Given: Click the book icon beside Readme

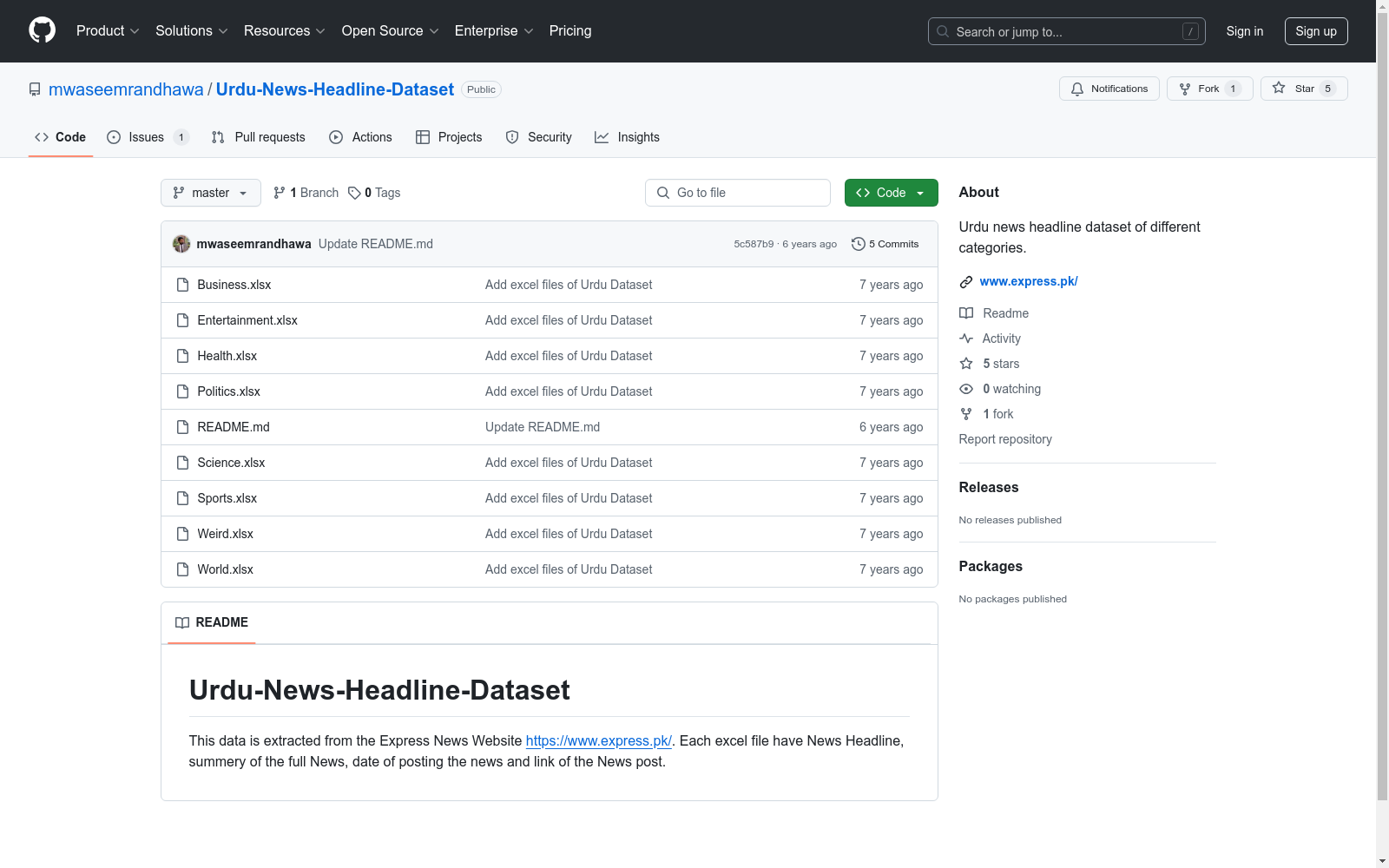Looking at the screenshot, I should click(966, 313).
